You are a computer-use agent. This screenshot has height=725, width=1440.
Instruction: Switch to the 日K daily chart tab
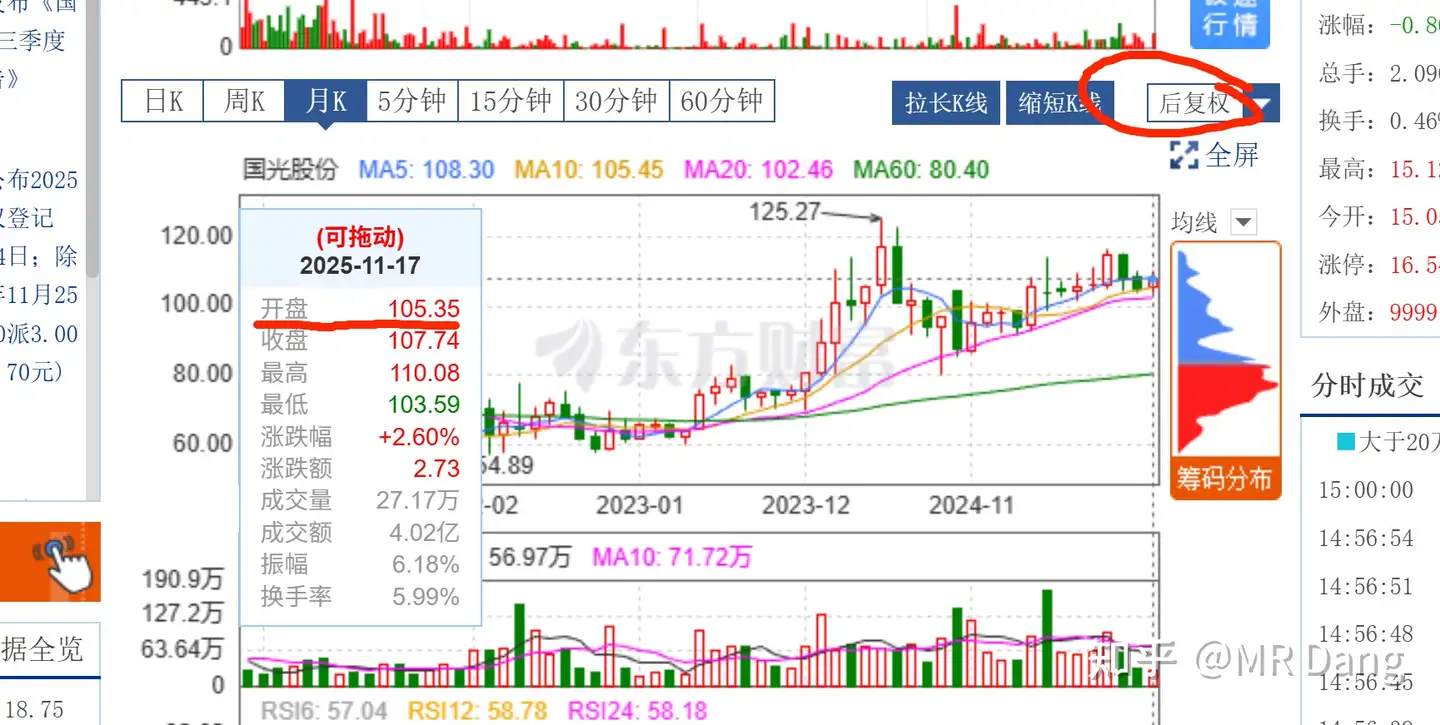coord(163,101)
